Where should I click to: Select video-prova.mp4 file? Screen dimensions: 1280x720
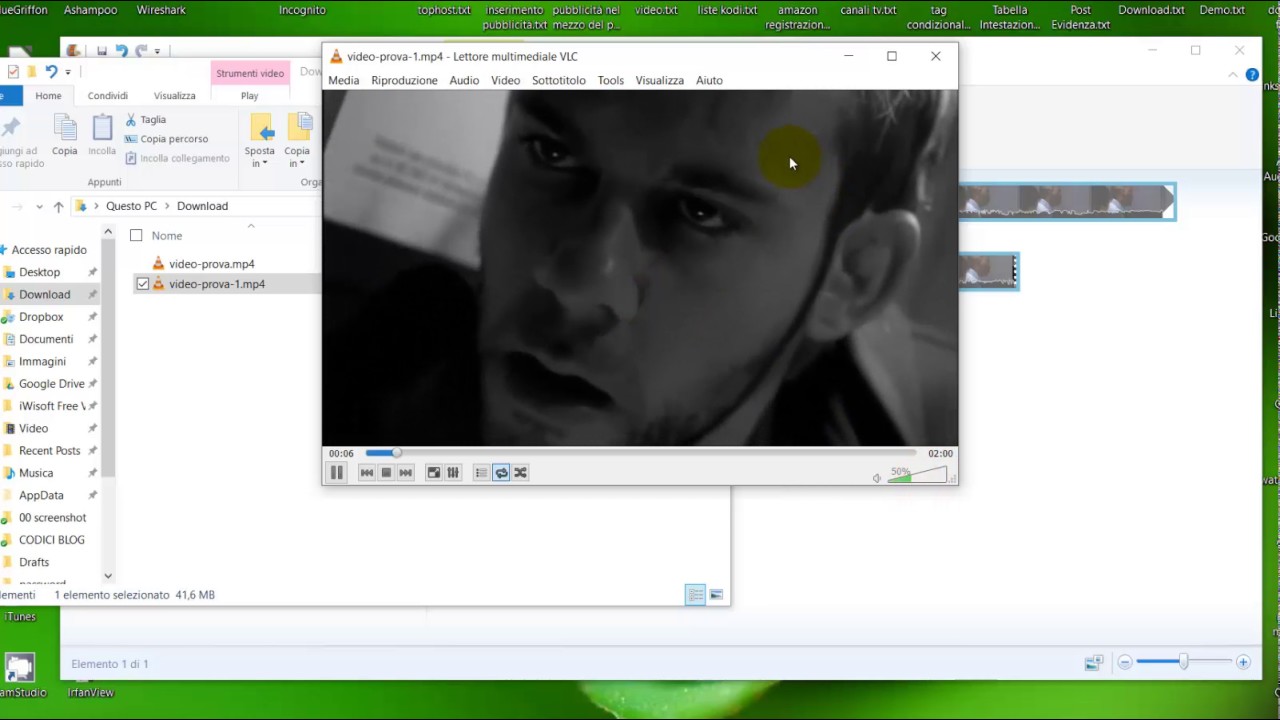coord(212,264)
